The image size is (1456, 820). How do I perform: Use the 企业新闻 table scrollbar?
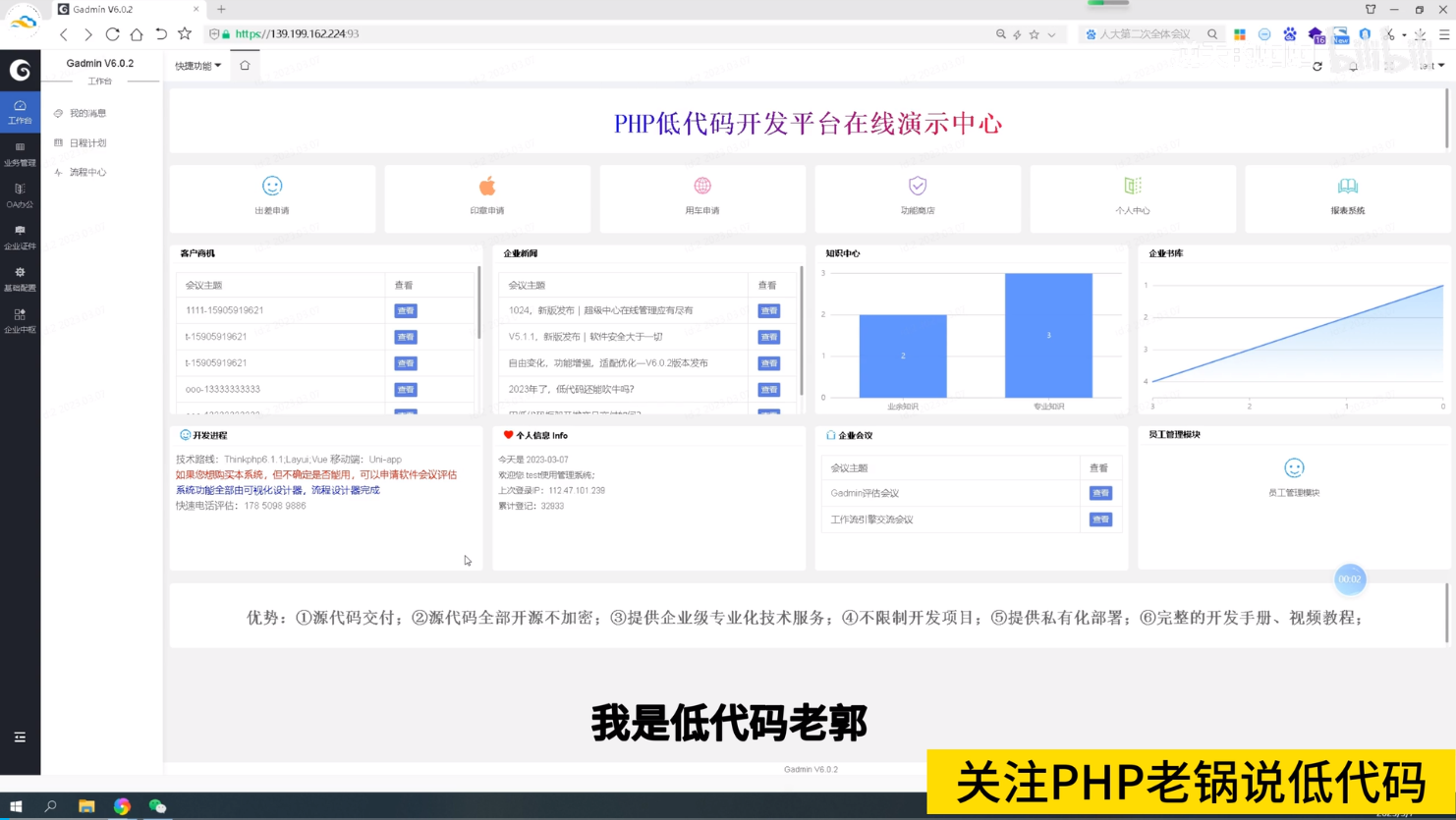coord(802,330)
